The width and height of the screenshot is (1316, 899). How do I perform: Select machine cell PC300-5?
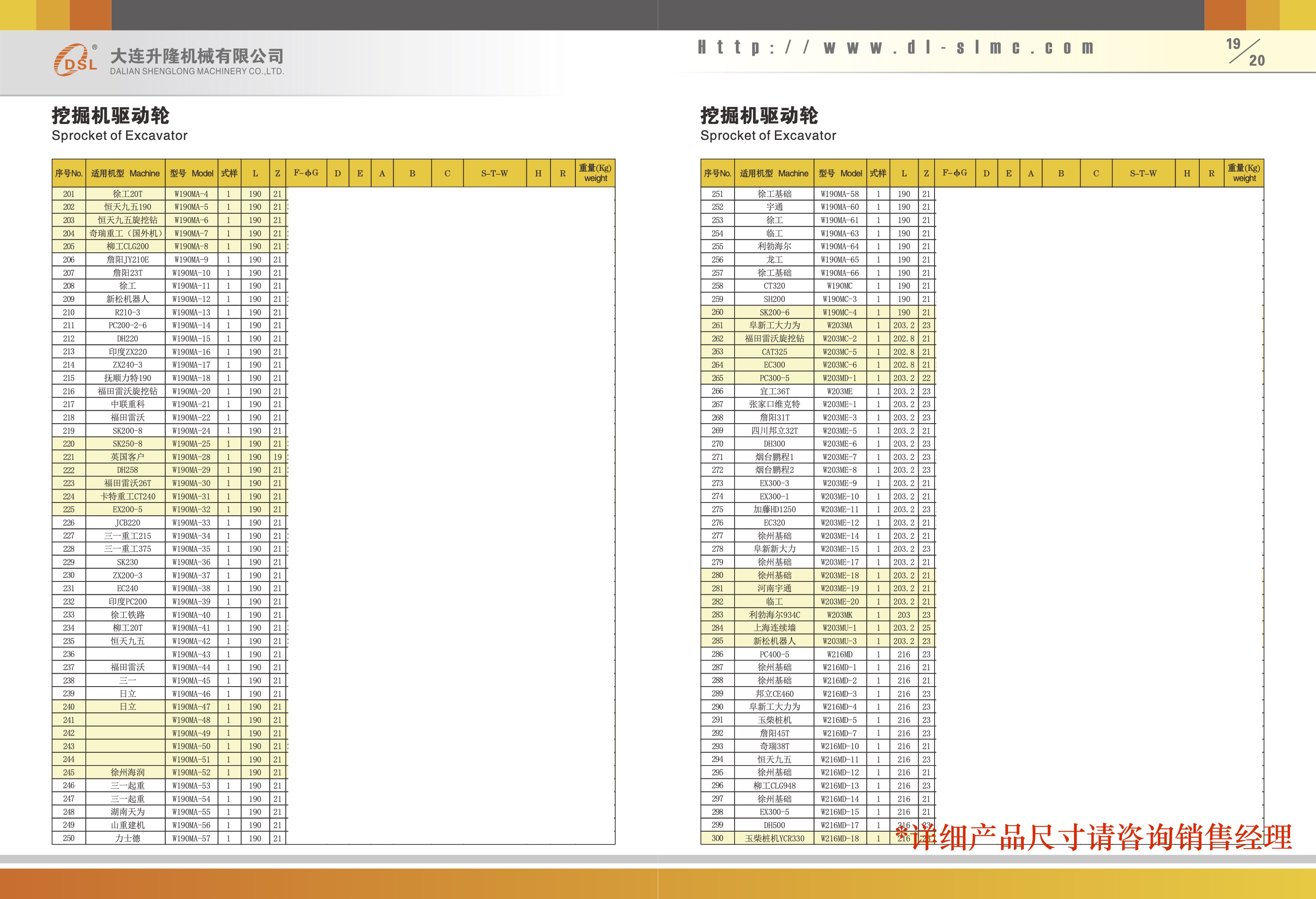pyautogui.click(x=774, y=378)
